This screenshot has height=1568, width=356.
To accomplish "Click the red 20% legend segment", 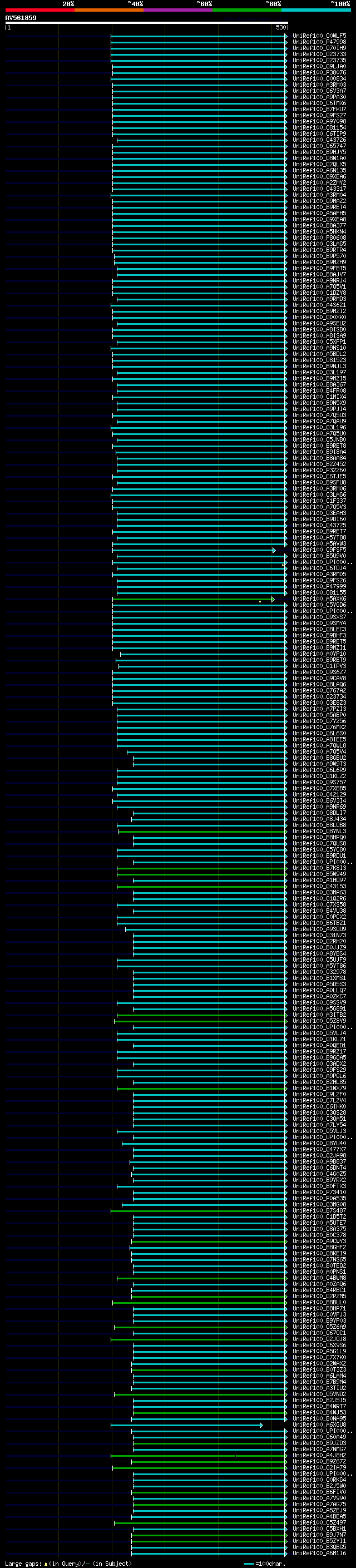I will 39,10.
